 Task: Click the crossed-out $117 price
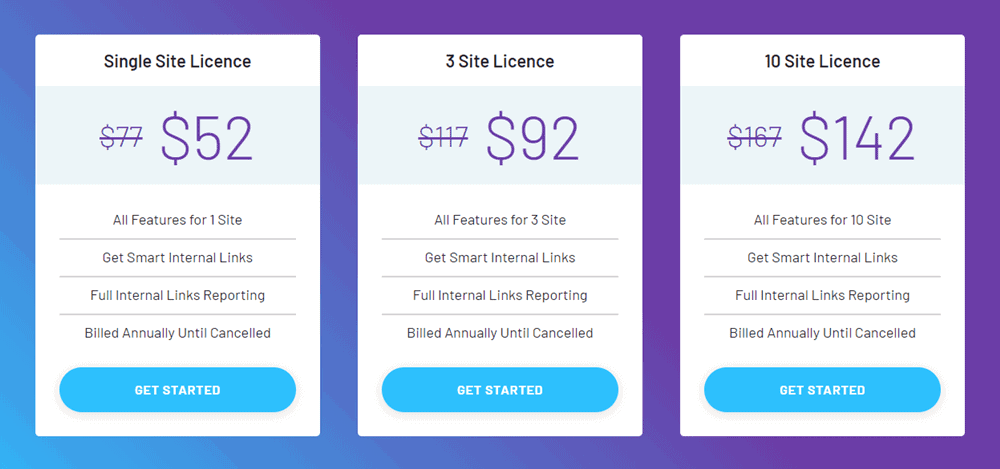coord(443,137)
